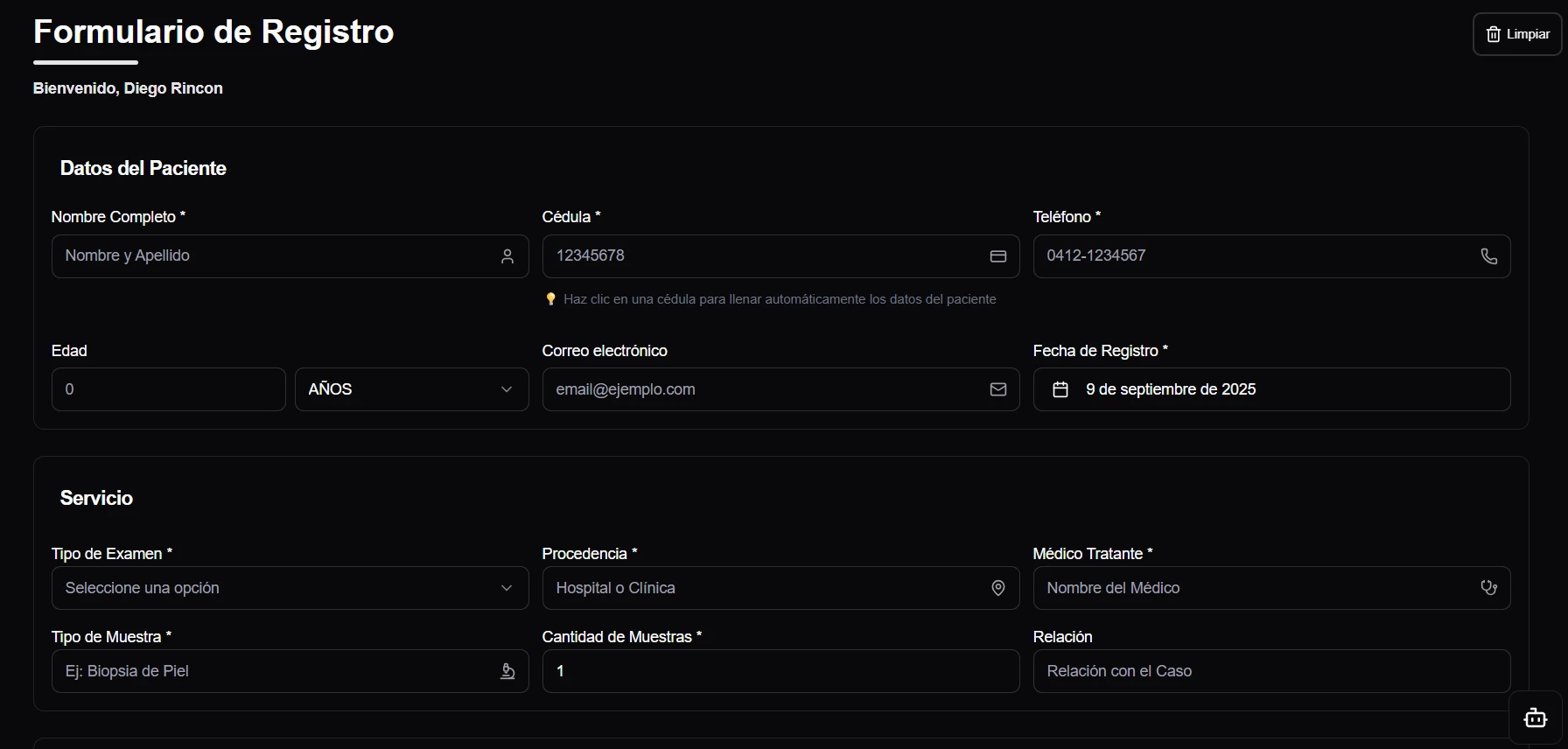1568x749 pixels.
Task: Focus the Nombre Completo text field
Action: (271, 256)
